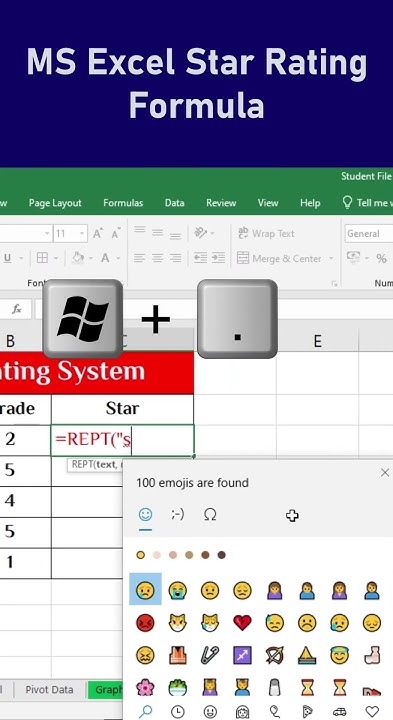Apply underline with the U button
This screenshot has width=393, height=720.
tap(7, 258)
